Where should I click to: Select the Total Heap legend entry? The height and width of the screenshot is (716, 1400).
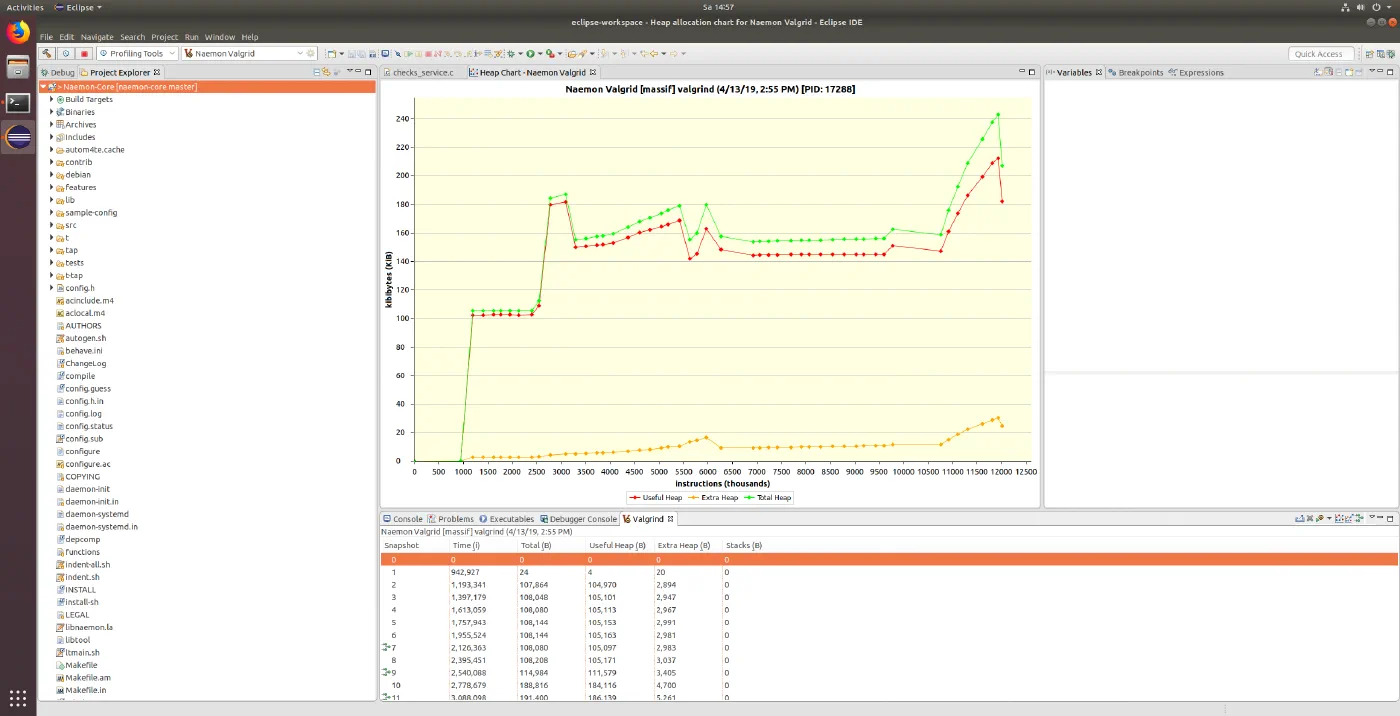pos(770,497)
